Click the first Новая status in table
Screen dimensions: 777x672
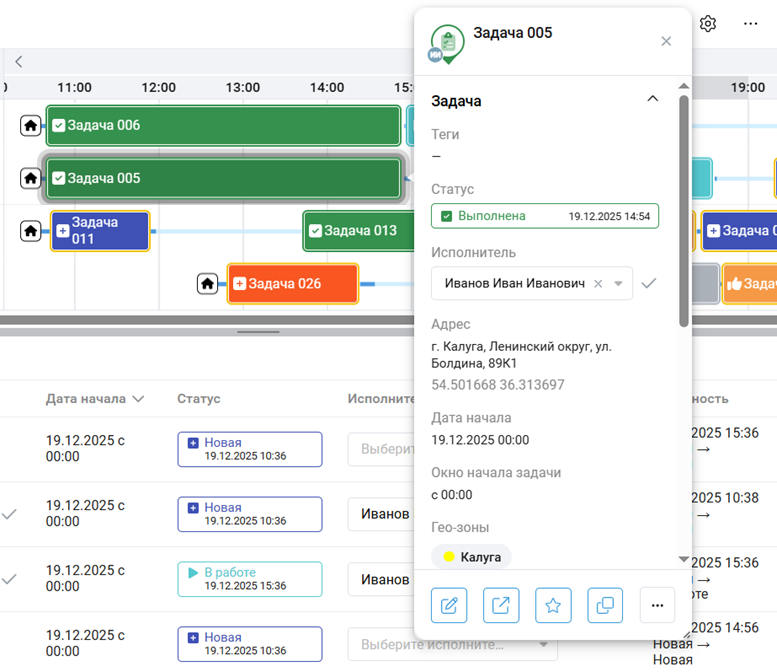pyautogui.click(x=250, y=449)
